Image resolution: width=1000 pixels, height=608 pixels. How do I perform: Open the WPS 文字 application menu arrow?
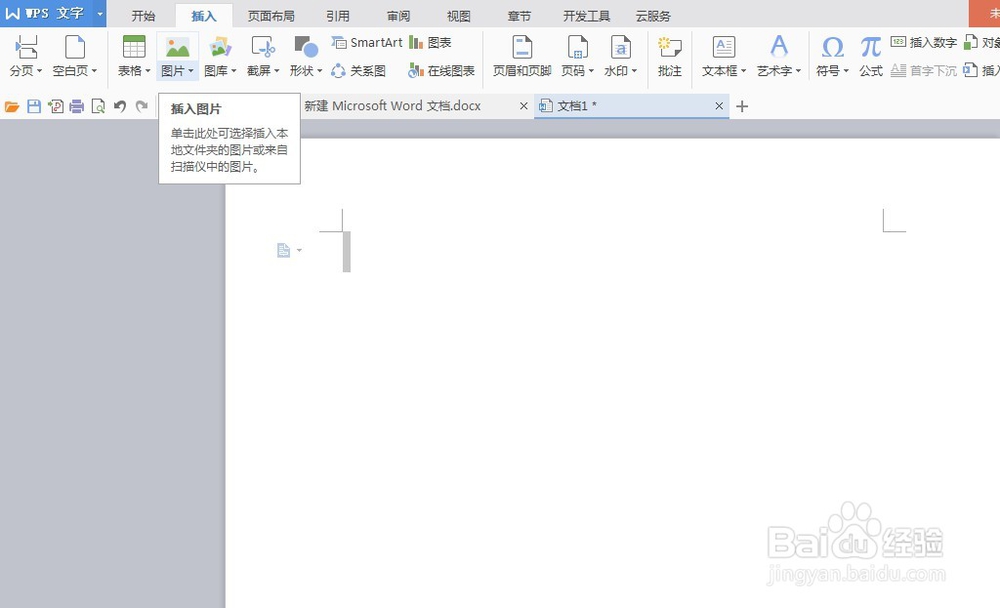(99, 13)
